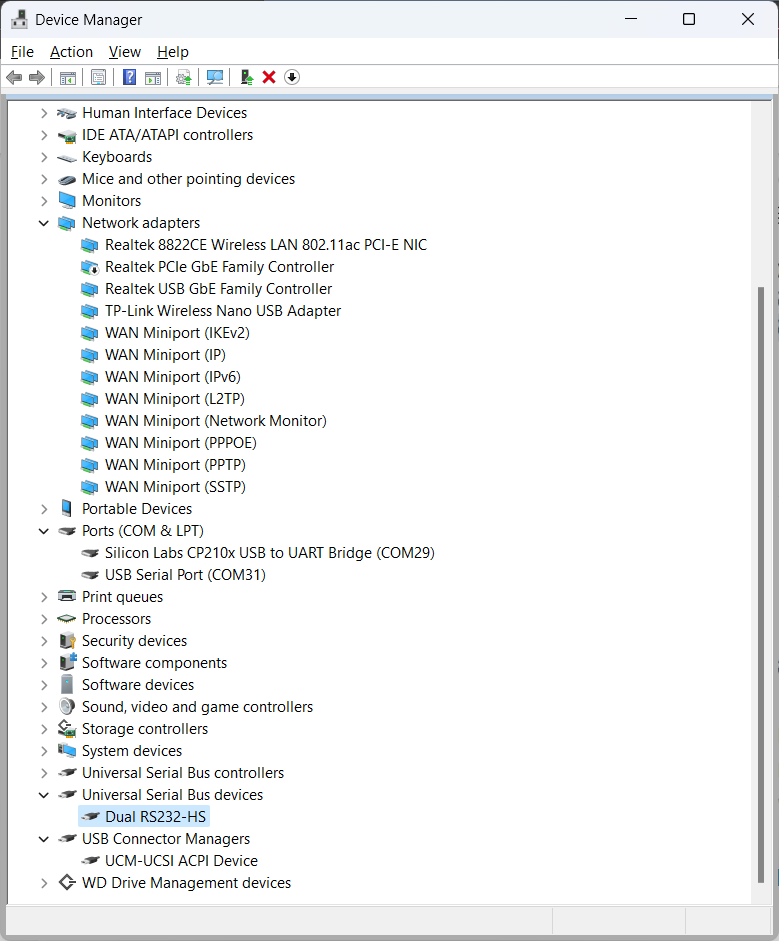Click the Processors chip icon
This screenshot has height=941, width=779.
tap(67, 619)
